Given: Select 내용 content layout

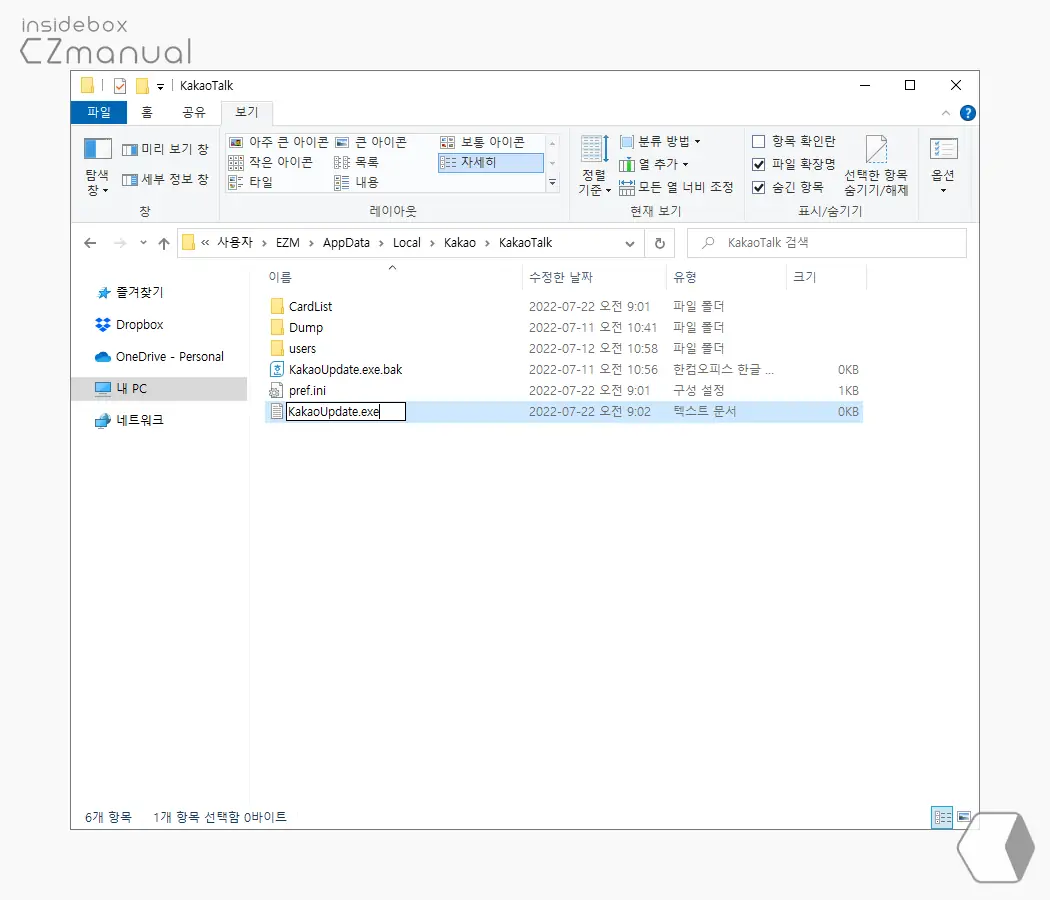Looking at the screenshot, I should pyautogui.click(x=356, y=182).
